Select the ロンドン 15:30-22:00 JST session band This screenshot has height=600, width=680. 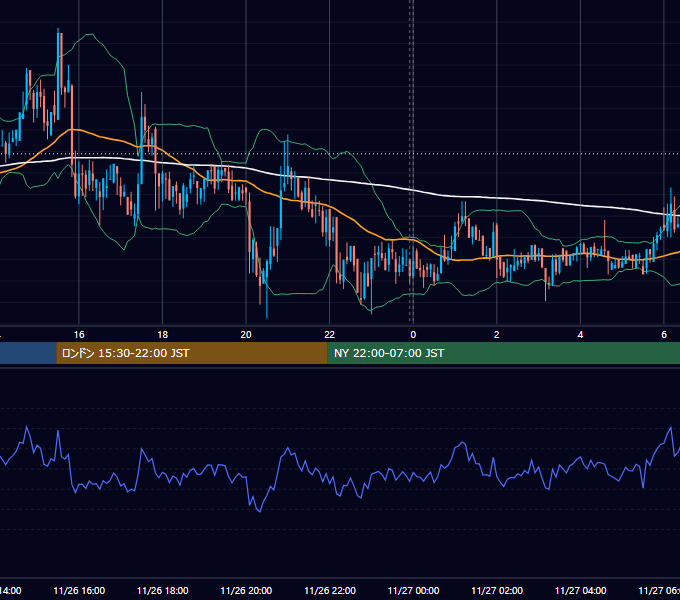tap(192, 353)
